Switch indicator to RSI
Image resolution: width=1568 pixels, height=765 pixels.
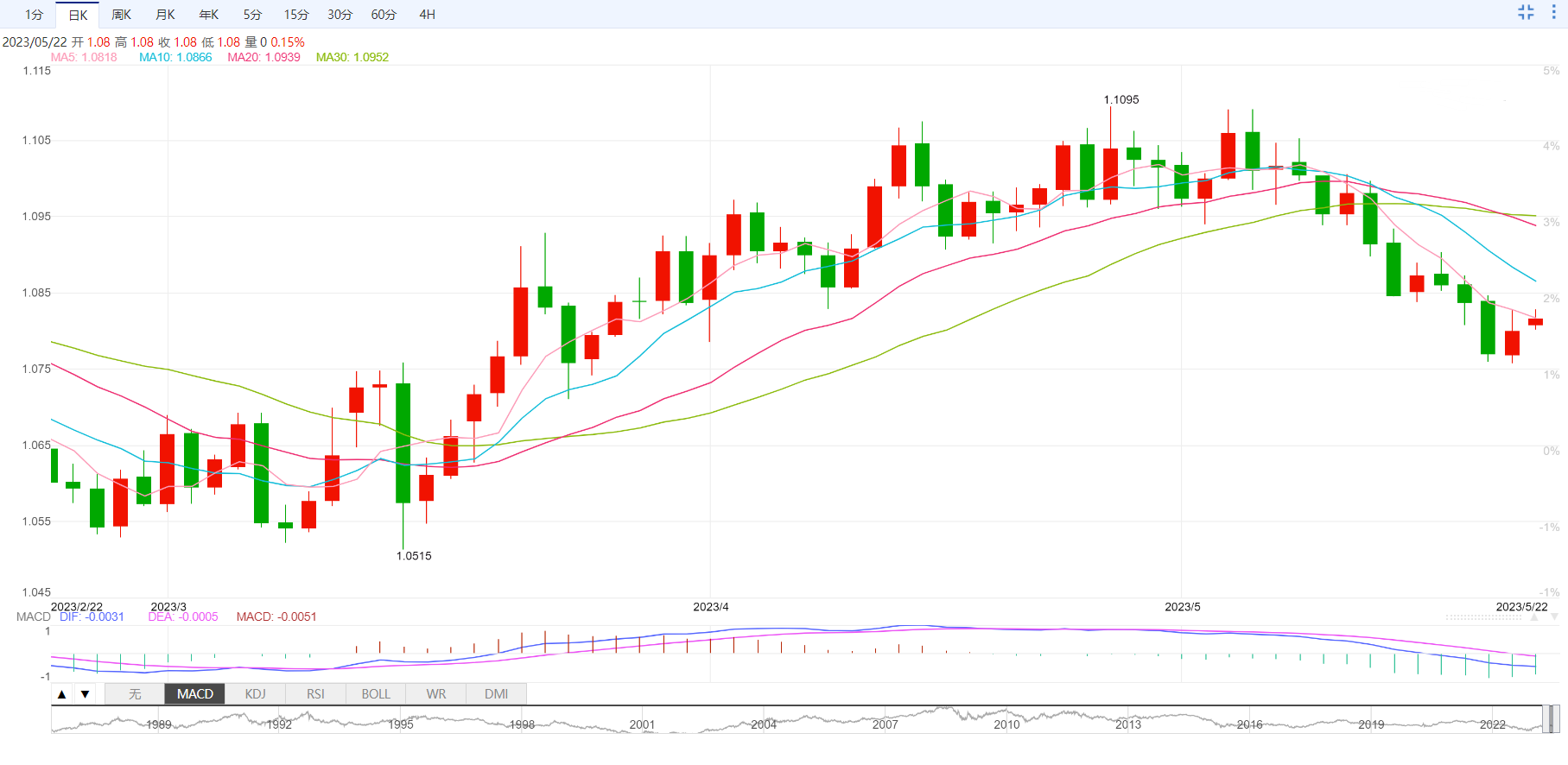(x=315, y=694)
